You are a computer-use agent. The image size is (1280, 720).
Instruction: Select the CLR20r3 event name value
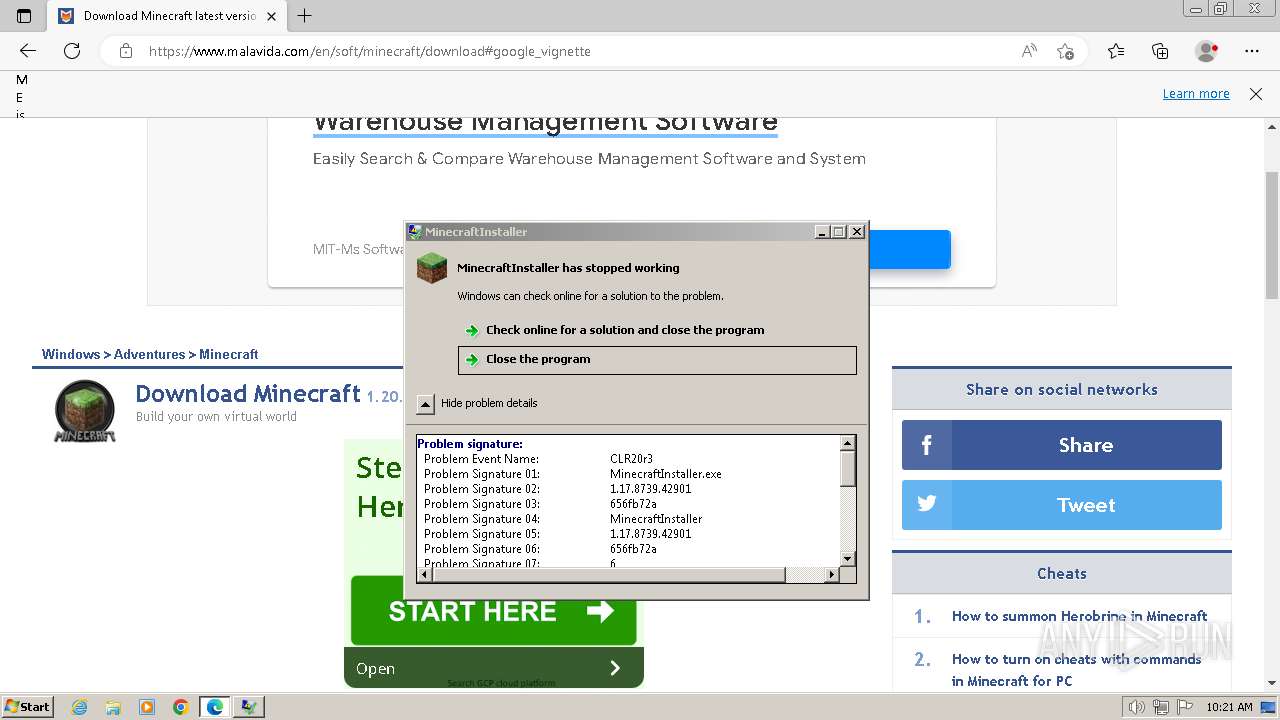click(631, 459)
